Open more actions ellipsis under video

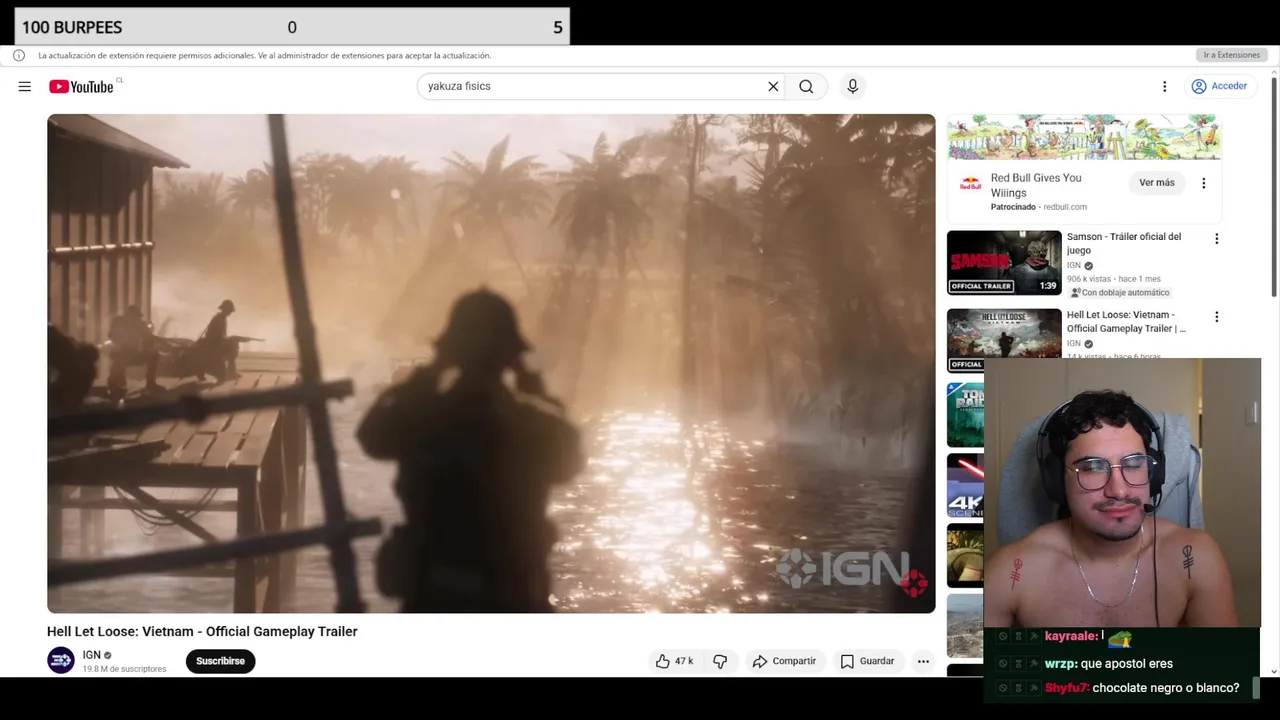point(923,661)
